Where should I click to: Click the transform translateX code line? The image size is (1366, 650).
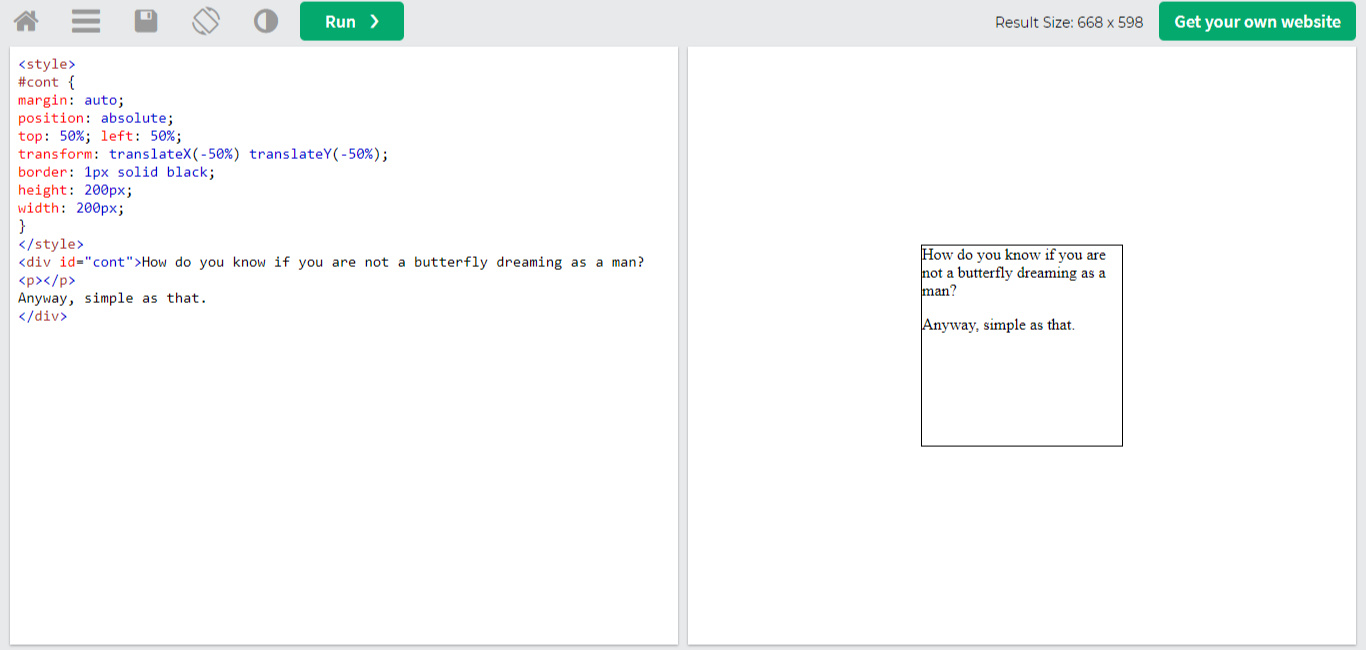[x=202, y=154]
